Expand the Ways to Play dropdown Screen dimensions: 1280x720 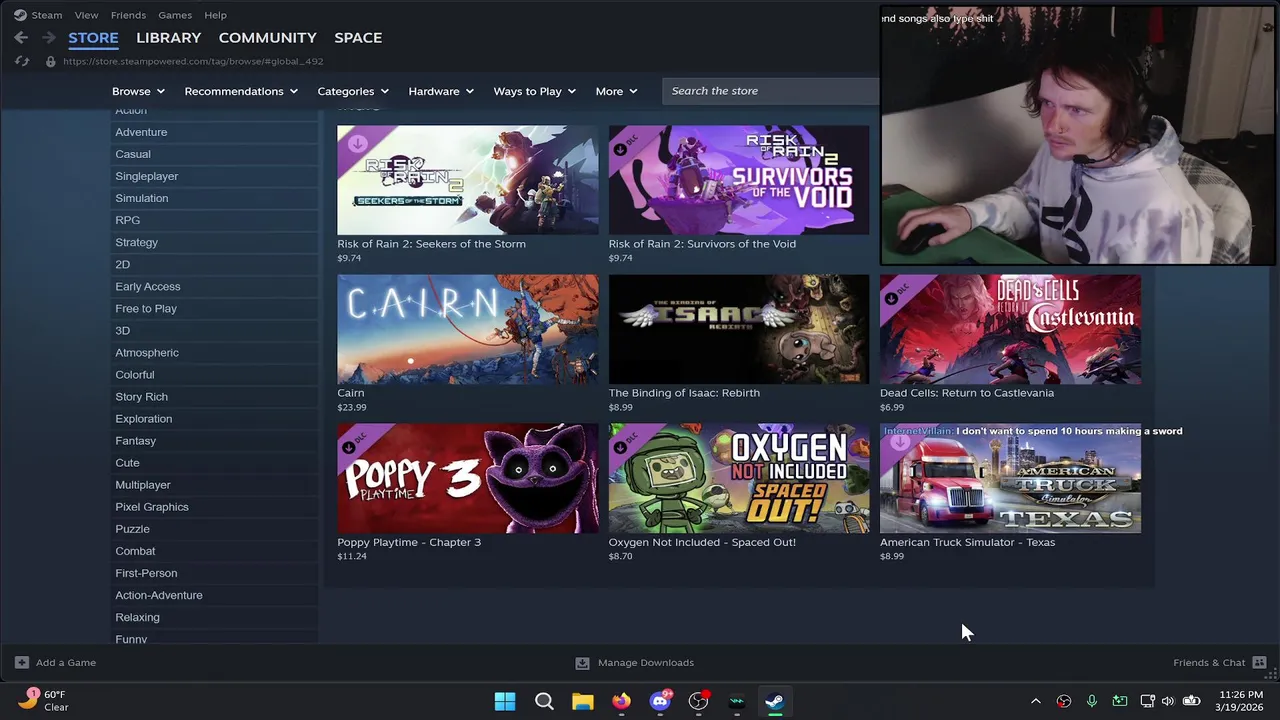pos(534,91)
